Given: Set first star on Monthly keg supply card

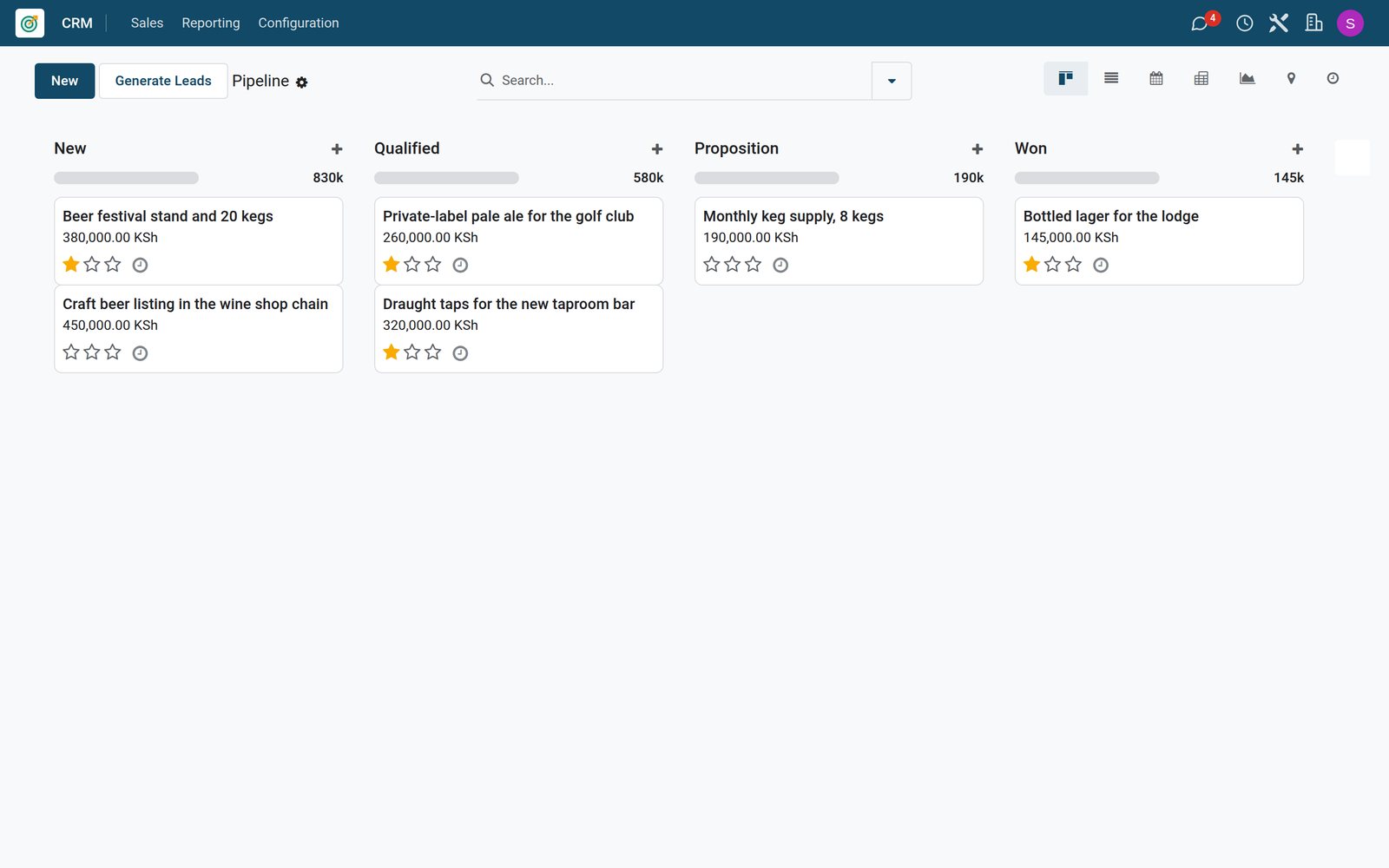Looking at the screenshot, I should (x=712, y=264).
